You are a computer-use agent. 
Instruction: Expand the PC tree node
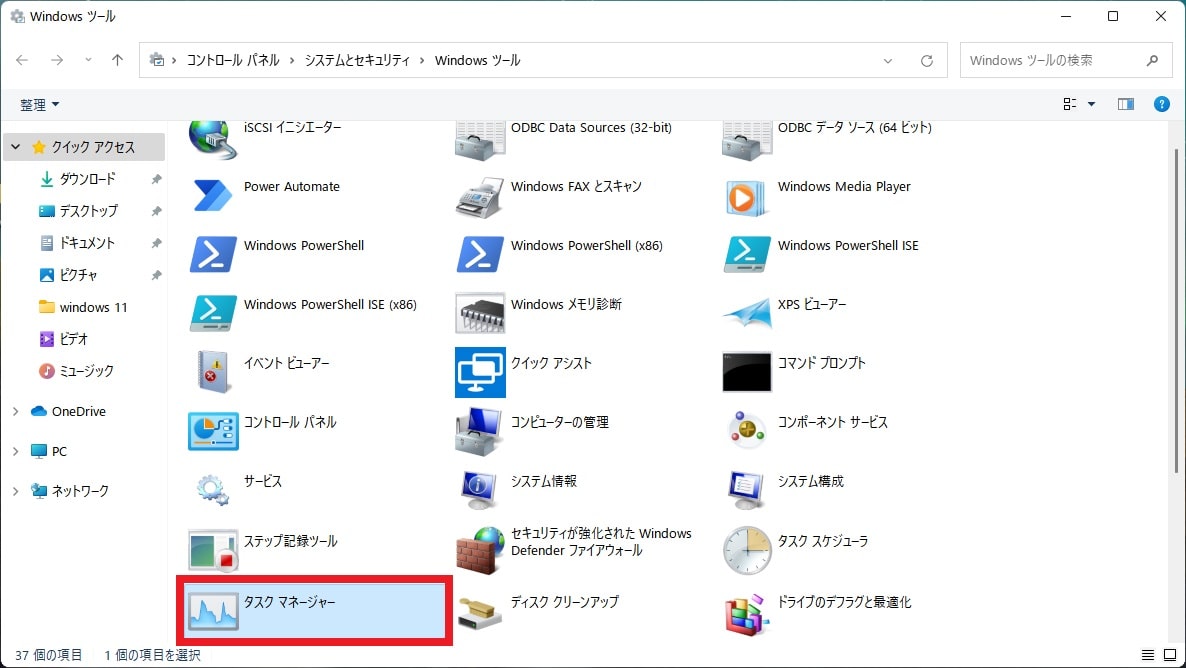[15, 451]
